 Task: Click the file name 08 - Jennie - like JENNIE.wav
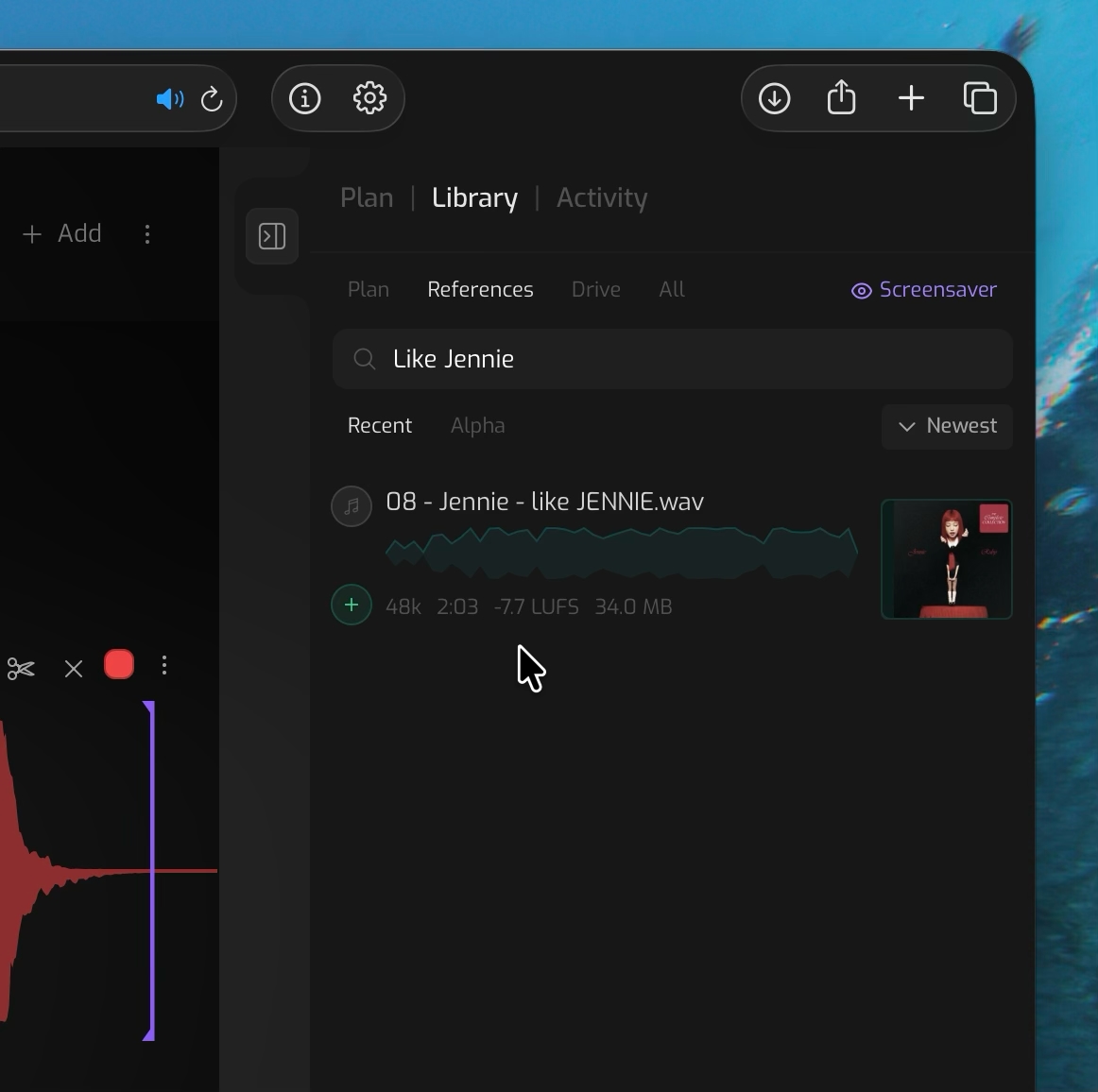(x=545, y=502)
